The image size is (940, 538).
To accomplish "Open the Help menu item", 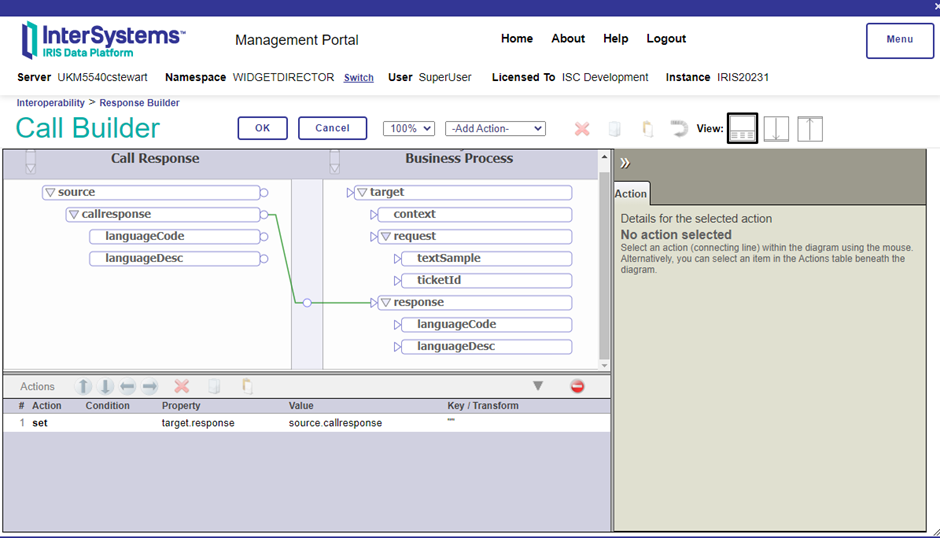I will 615,39.
